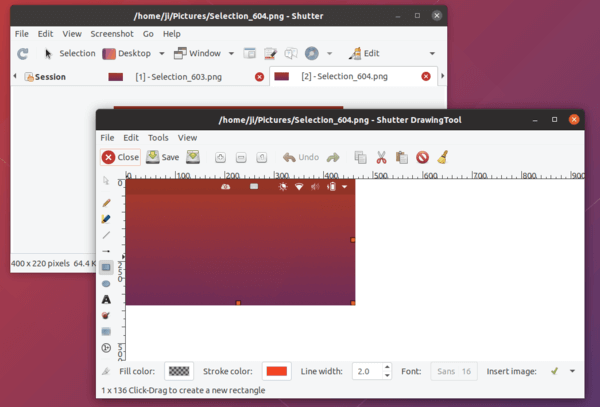Increase line width with up arrow
600x407 pixels.
(387, 367)
